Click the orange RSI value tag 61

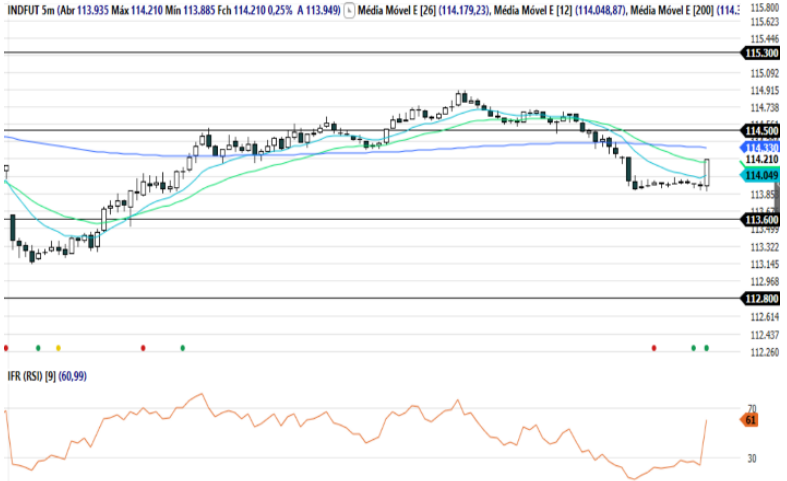point(751,421)
